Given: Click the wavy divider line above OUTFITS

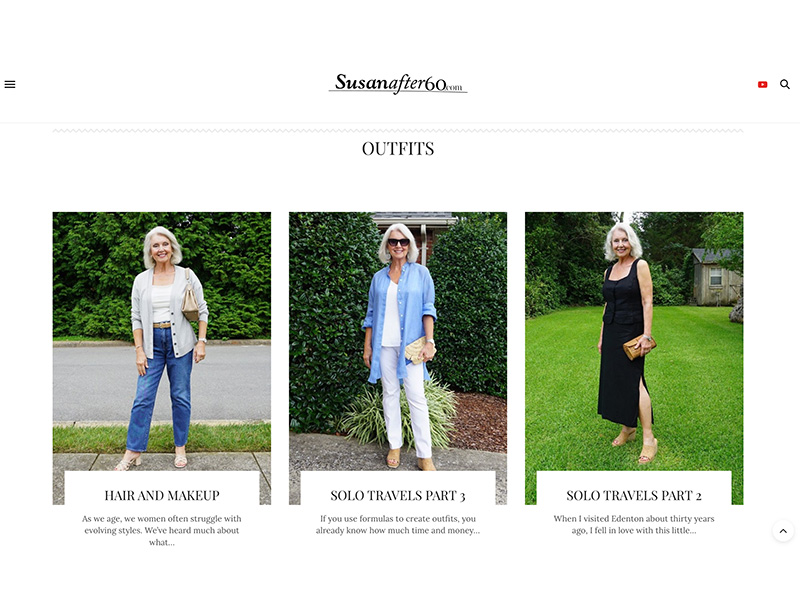Looking at the screenshot, I should coord(398,131).
